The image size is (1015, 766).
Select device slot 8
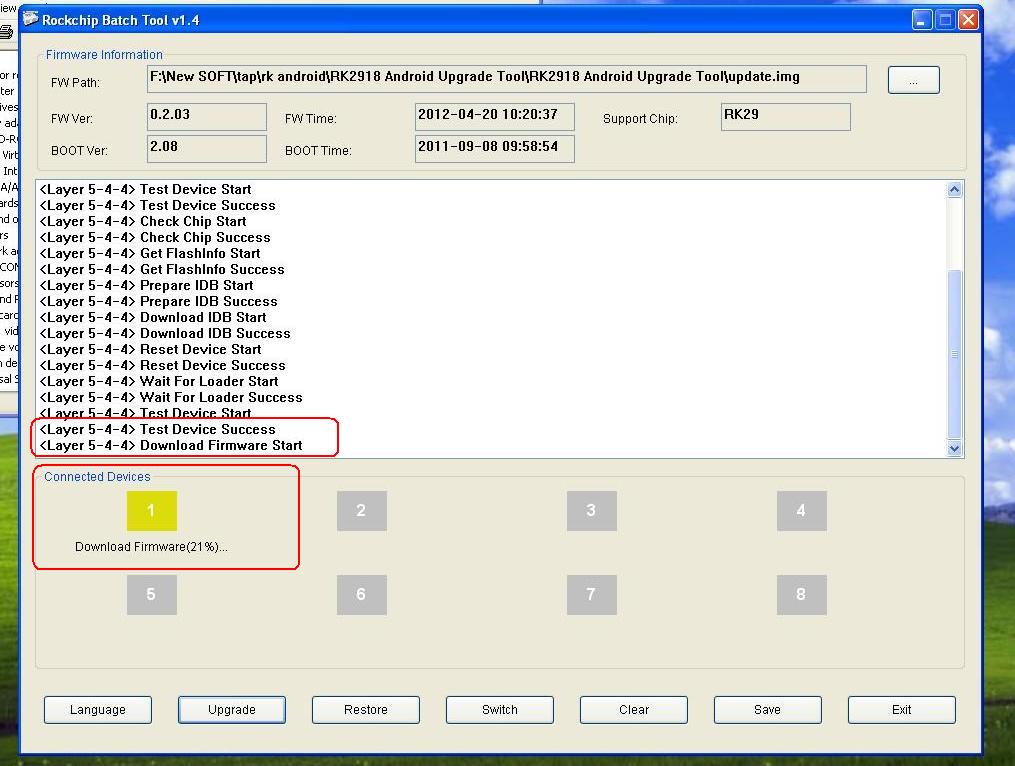(801, 594)
